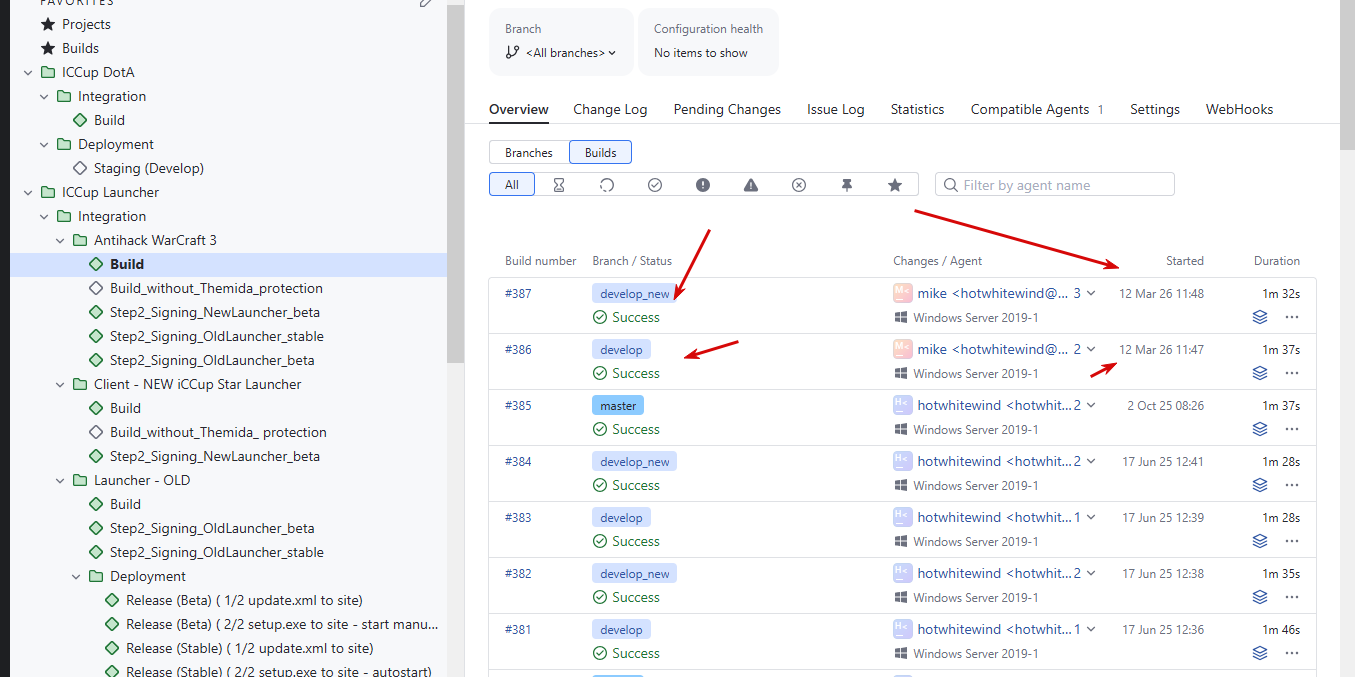Click Configuration health panel
Viewport: 1355px width, 677px height.
click(708, 41)
